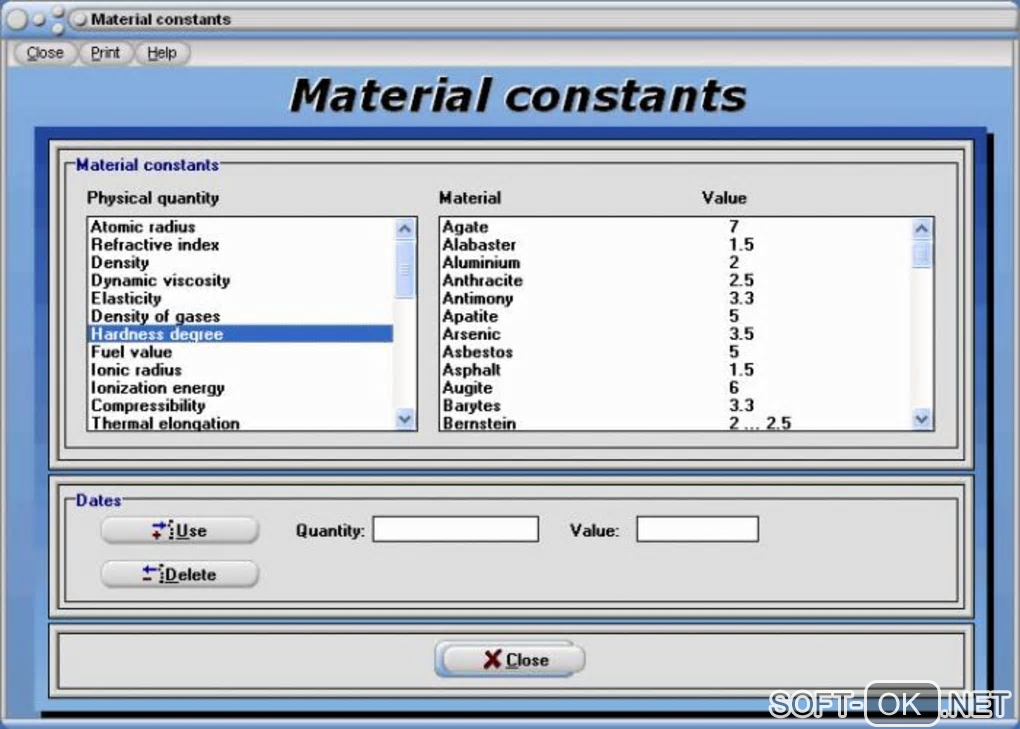Click scroll up arrow in Material list
Screen dimensions: 1020x729
pyautogui.click(x=921, y=229)
